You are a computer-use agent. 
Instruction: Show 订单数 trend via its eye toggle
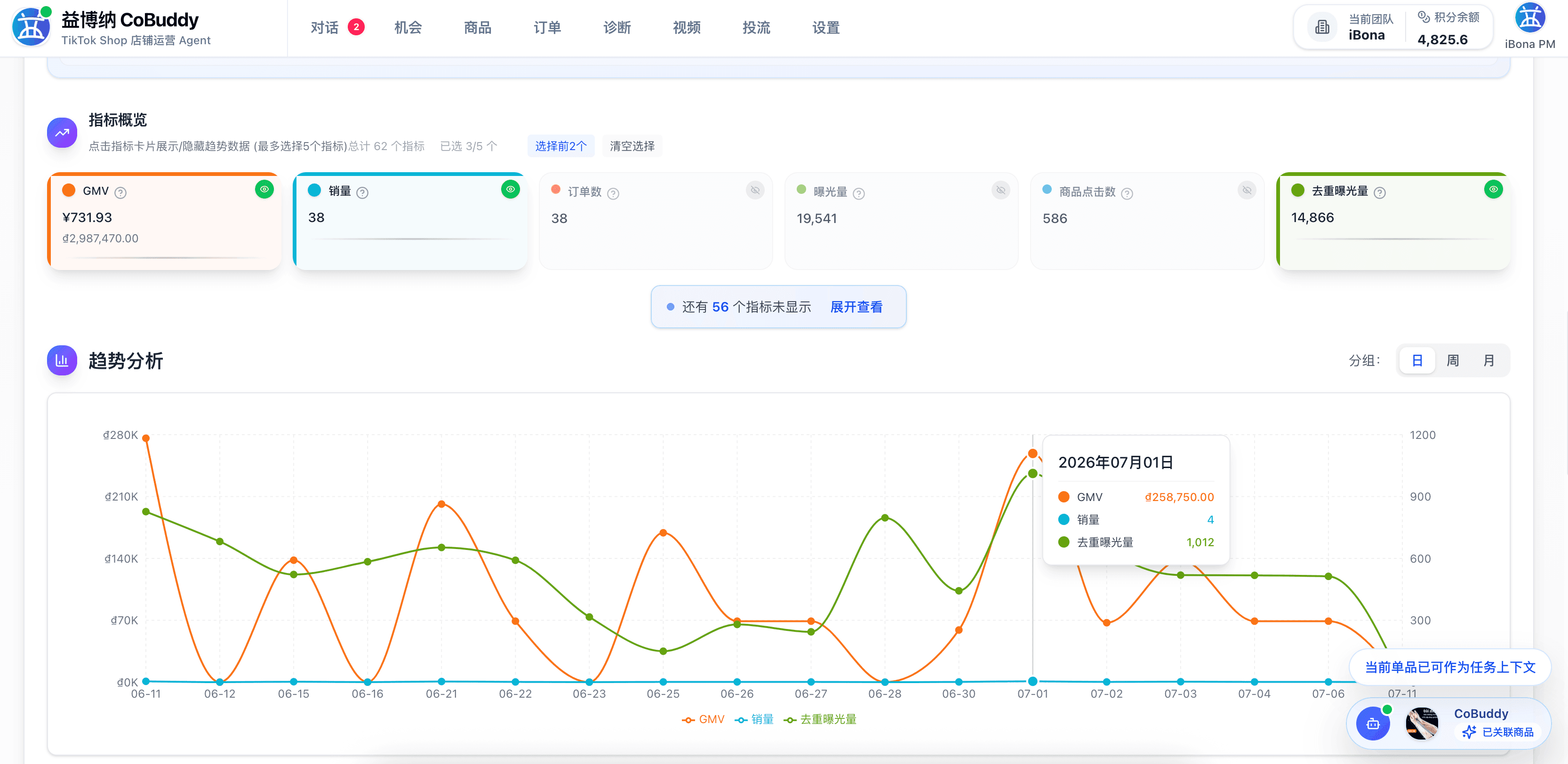[x=755, y=191]
